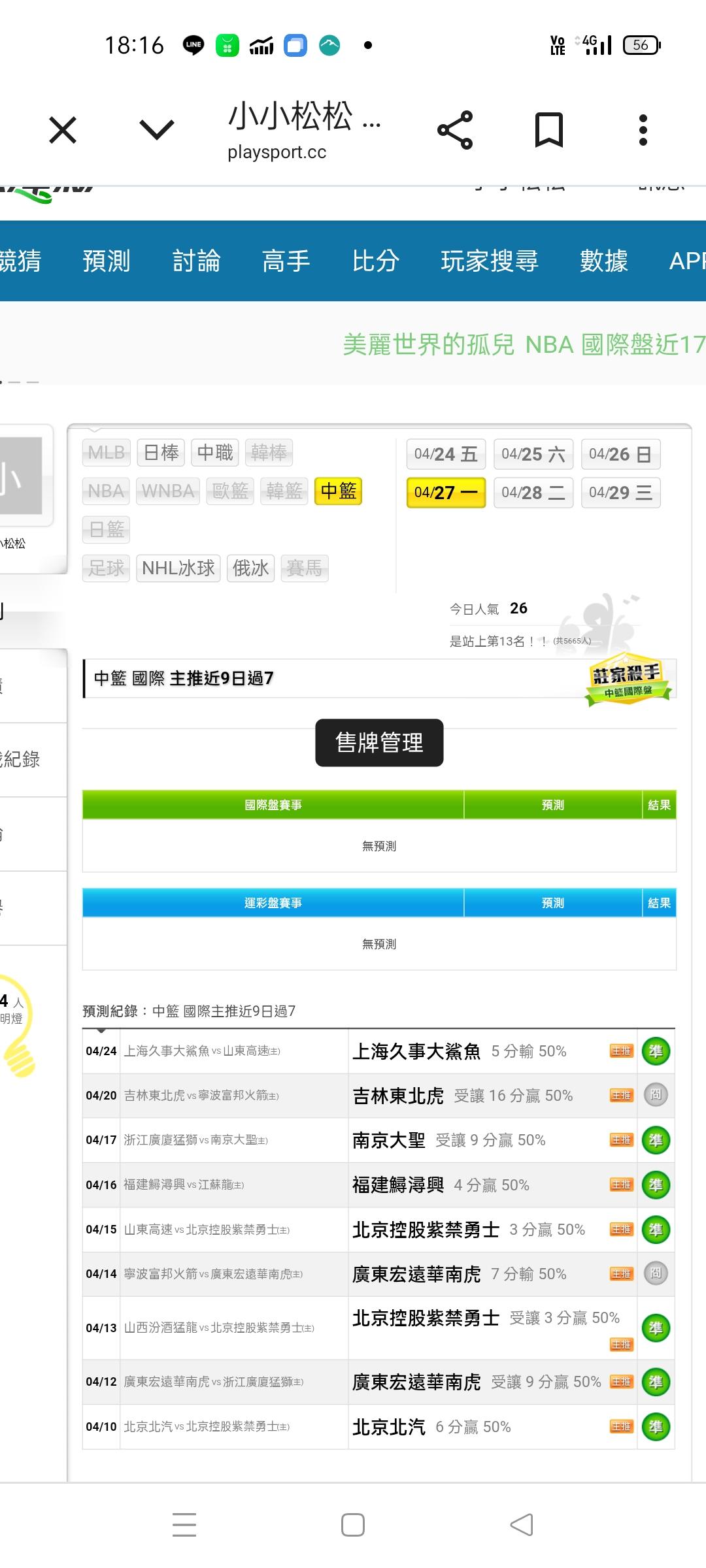Click 主推 tag on 04/16 row
Screen dimensions: 706x1568
(x=621, y=1184)
